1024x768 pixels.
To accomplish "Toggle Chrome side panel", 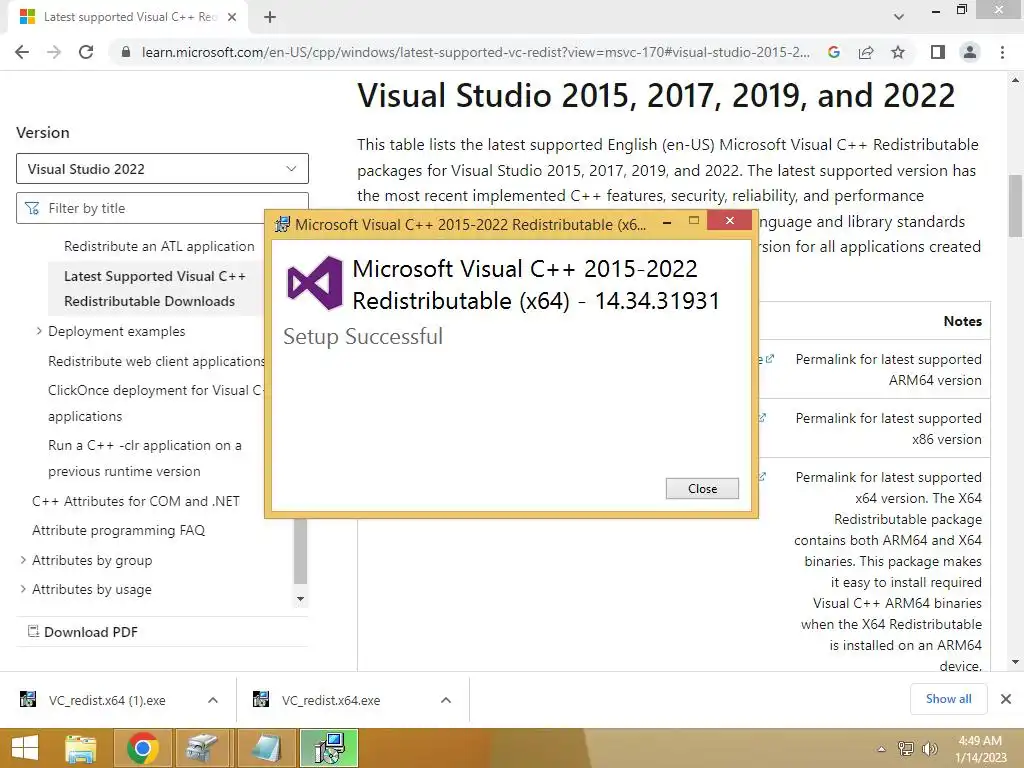I will click(x=938, y=52).
